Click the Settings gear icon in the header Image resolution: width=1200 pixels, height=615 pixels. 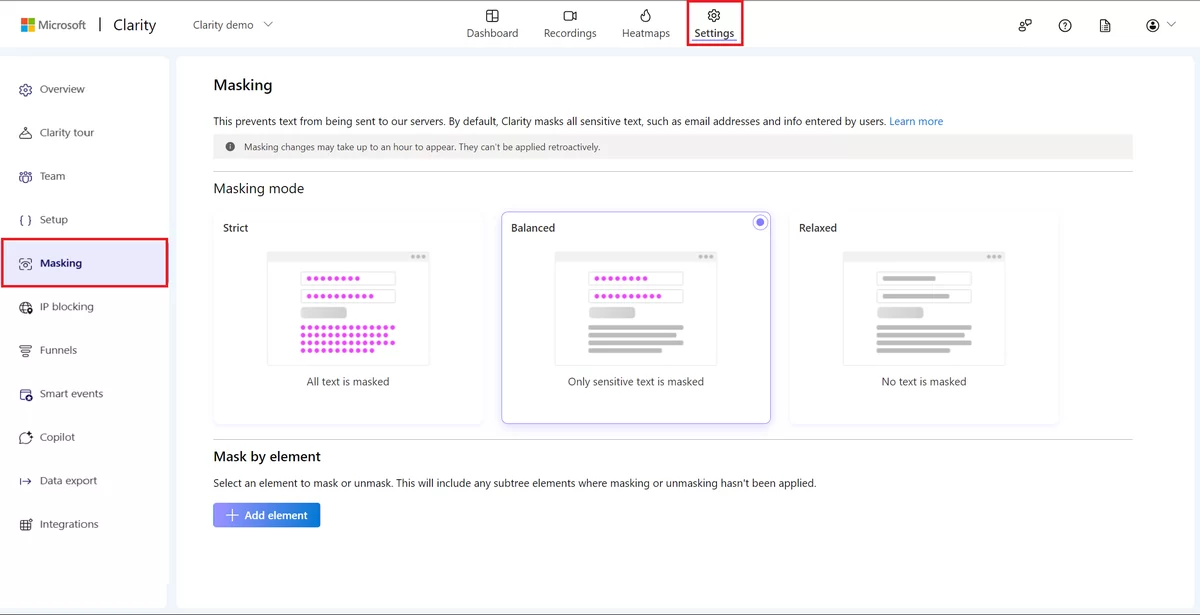point(714,16)
